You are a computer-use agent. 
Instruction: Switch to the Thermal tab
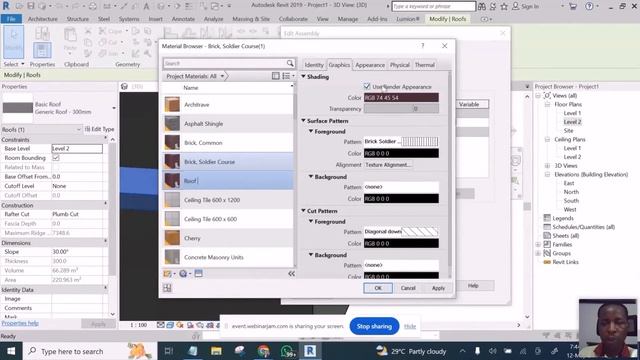tap(425, 64)
